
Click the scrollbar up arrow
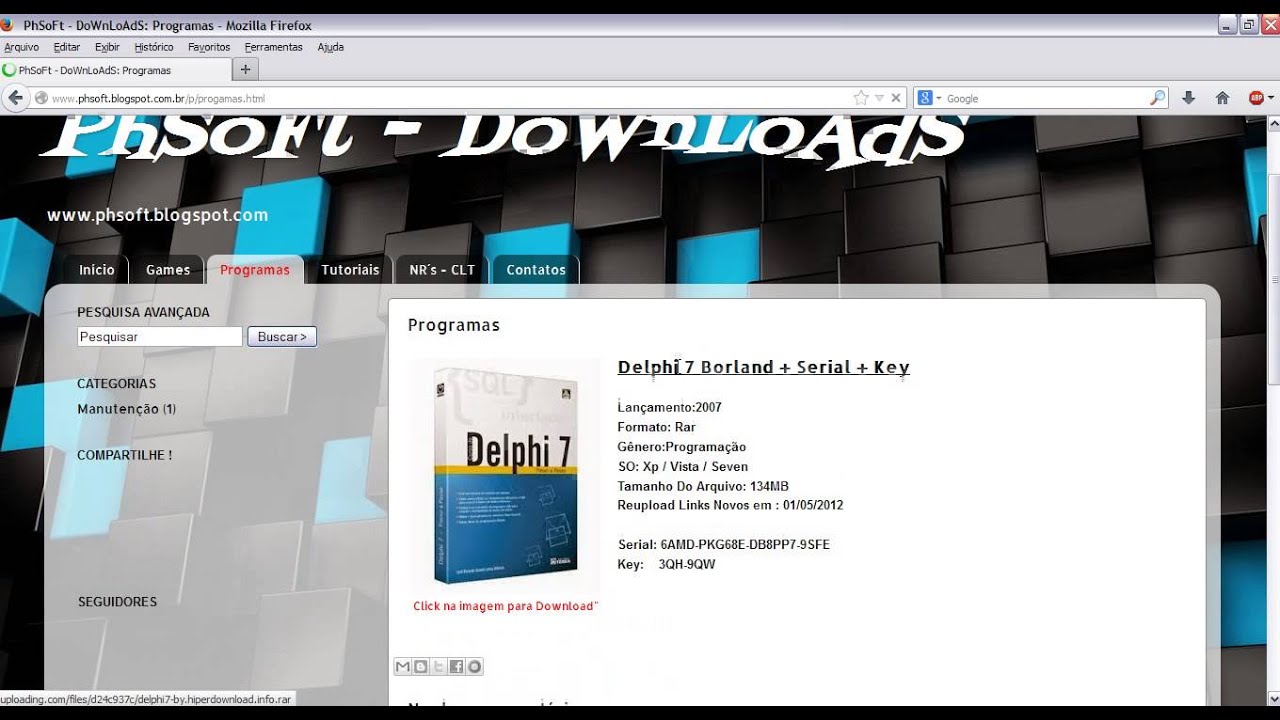1273,123
